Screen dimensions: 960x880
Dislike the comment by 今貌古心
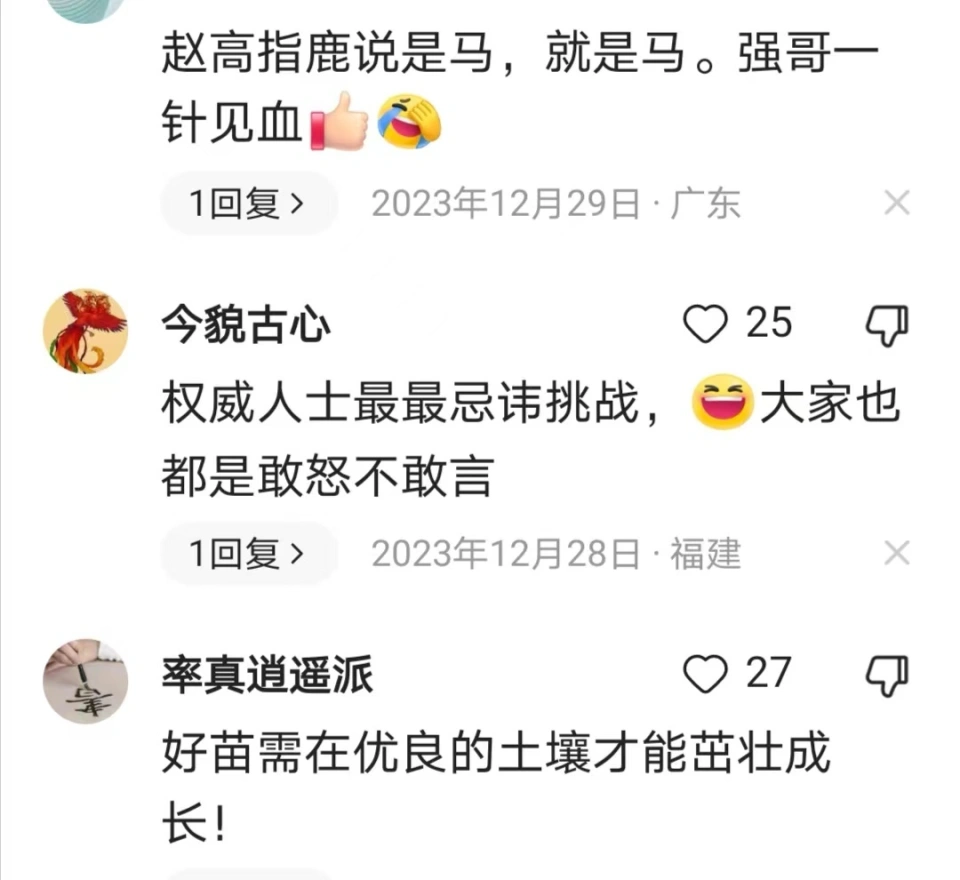click(887, 325)
